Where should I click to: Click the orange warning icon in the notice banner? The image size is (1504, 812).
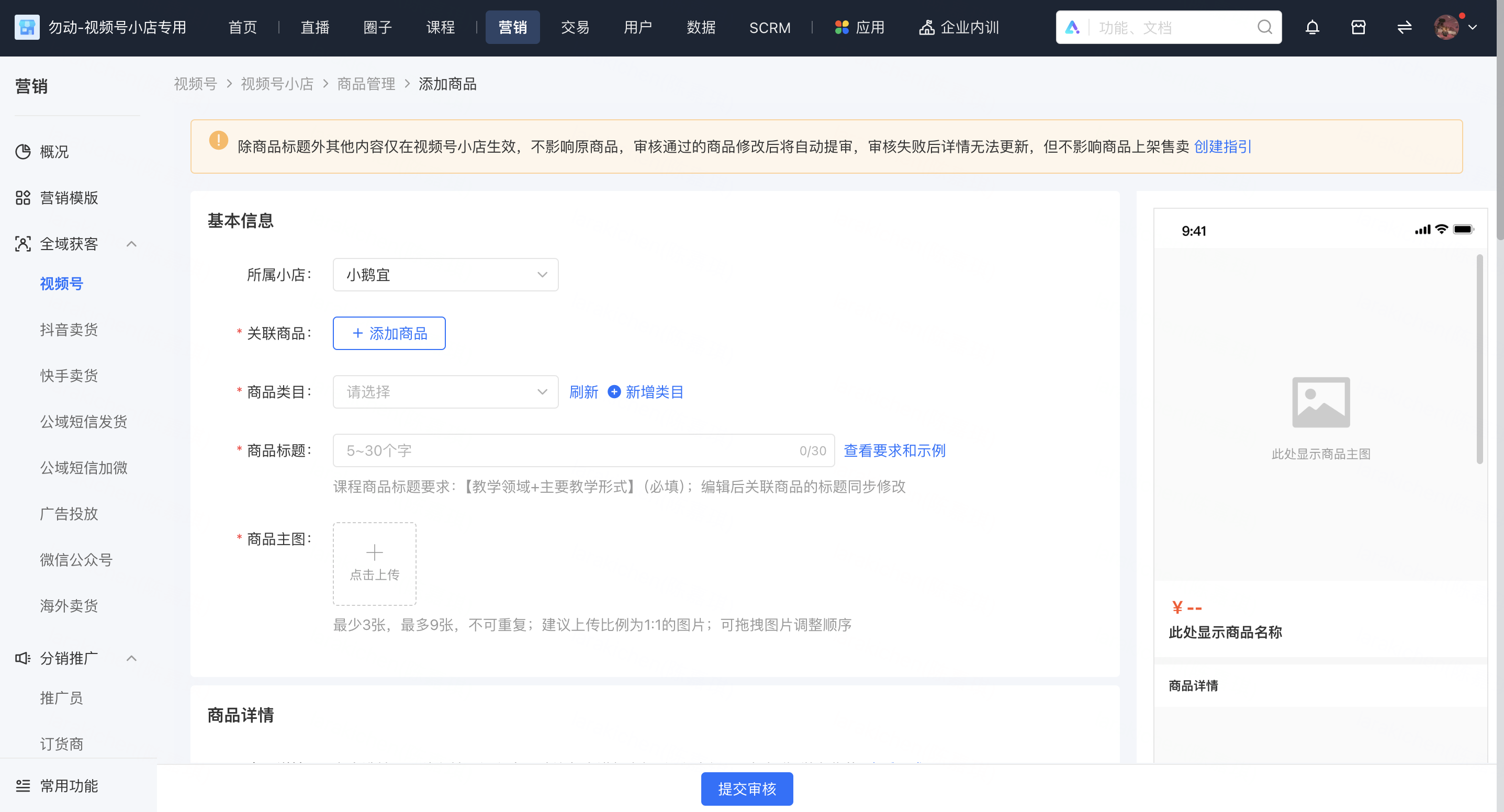[x=218, y=140]
